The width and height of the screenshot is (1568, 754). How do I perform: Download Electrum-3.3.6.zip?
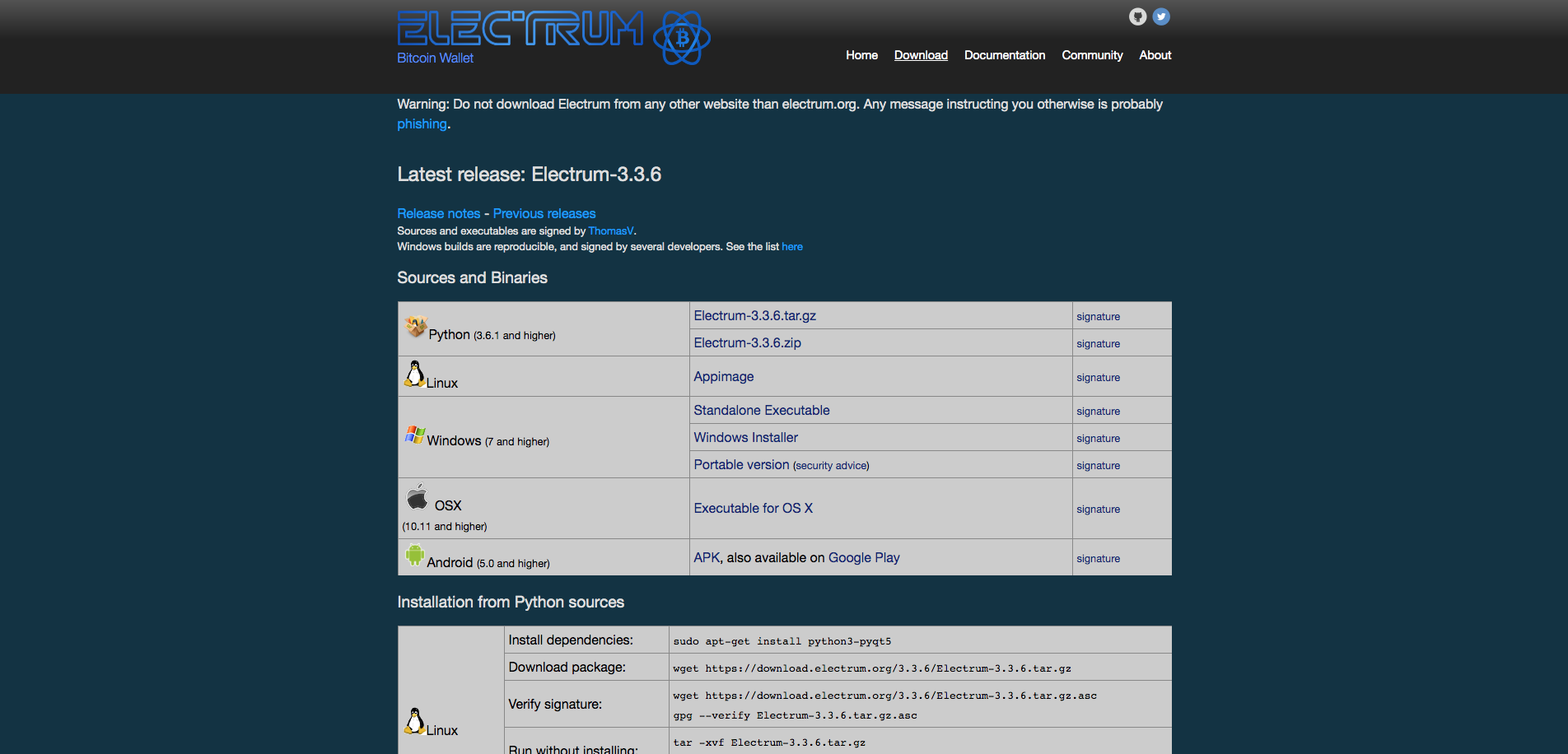[747, 343]
